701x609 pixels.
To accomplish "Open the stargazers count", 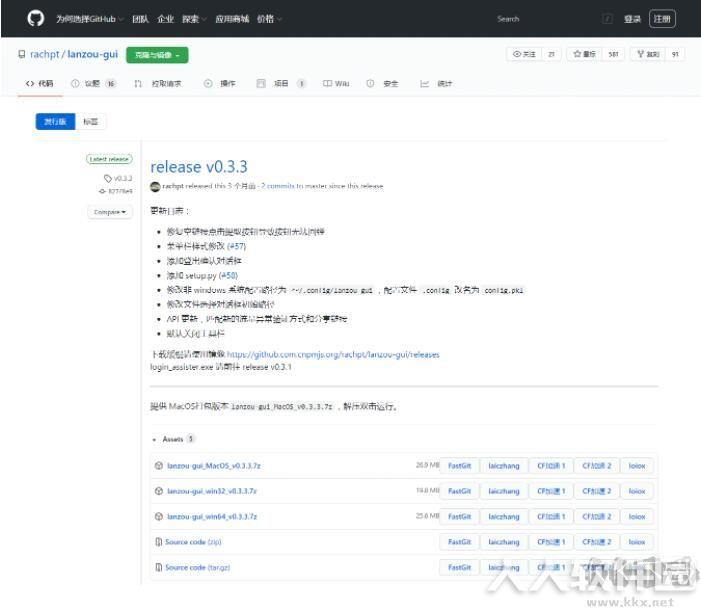I will pos(613,54).
